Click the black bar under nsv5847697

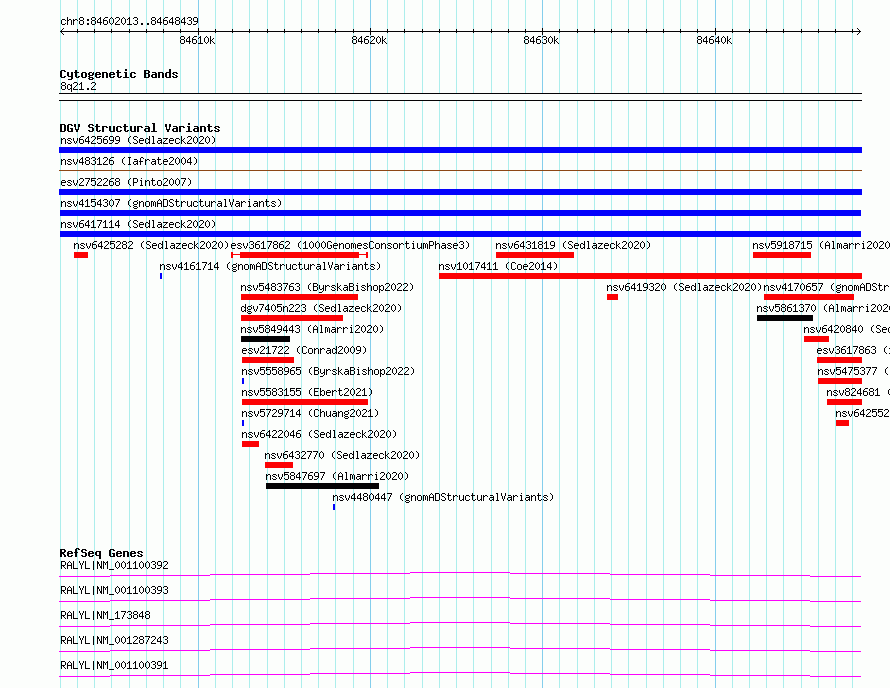coord(322,486)
